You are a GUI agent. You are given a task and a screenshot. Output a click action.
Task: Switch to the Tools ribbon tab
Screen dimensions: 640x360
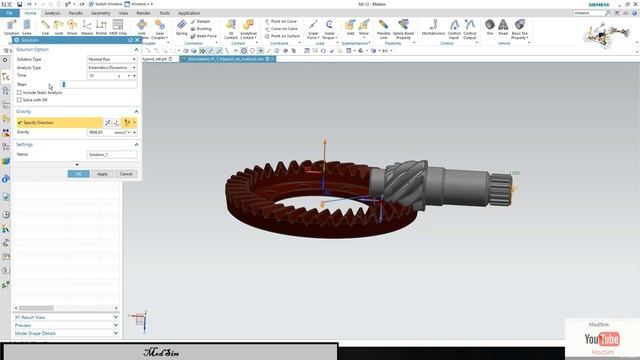coord(164,13)
